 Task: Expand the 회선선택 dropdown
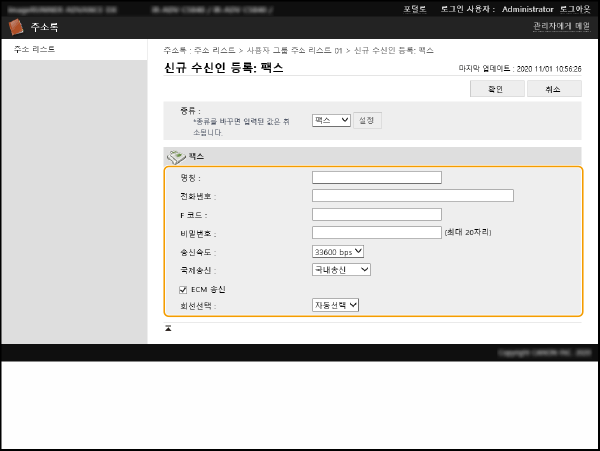[335, 305]
